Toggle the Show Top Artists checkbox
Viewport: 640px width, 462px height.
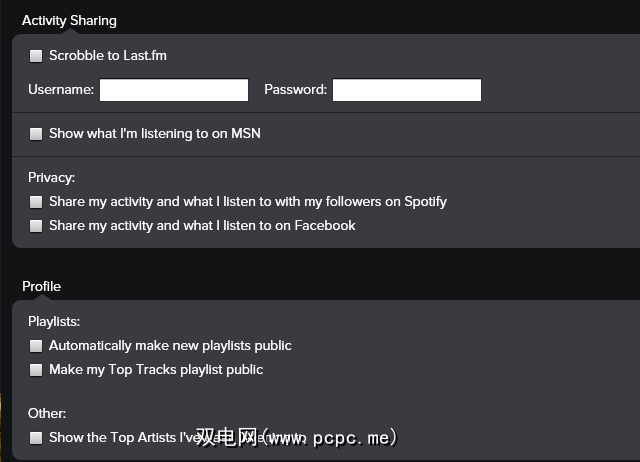click(x=36, y=437)
